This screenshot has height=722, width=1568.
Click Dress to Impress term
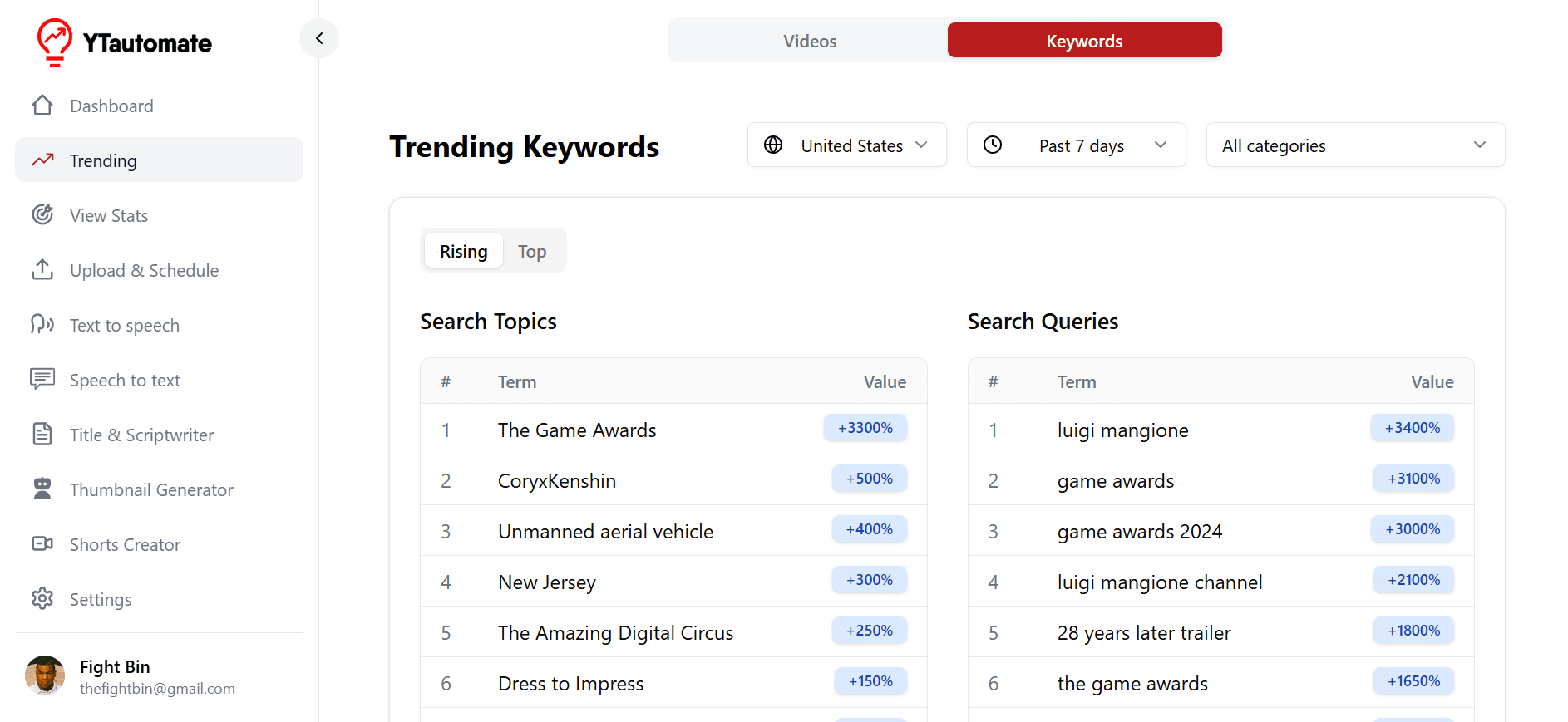click(x=570, y=683)
